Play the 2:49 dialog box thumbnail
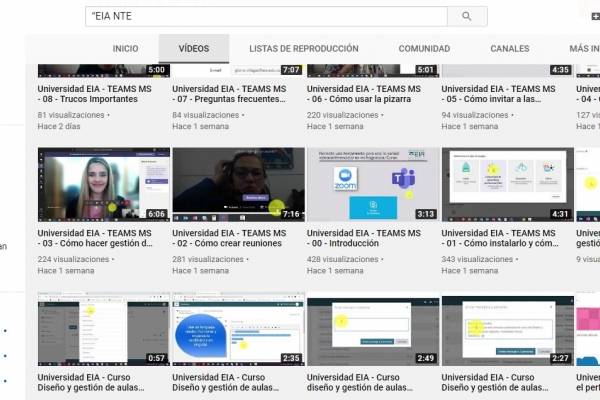The width and height of the screenshot is (600, 400). 373,331
